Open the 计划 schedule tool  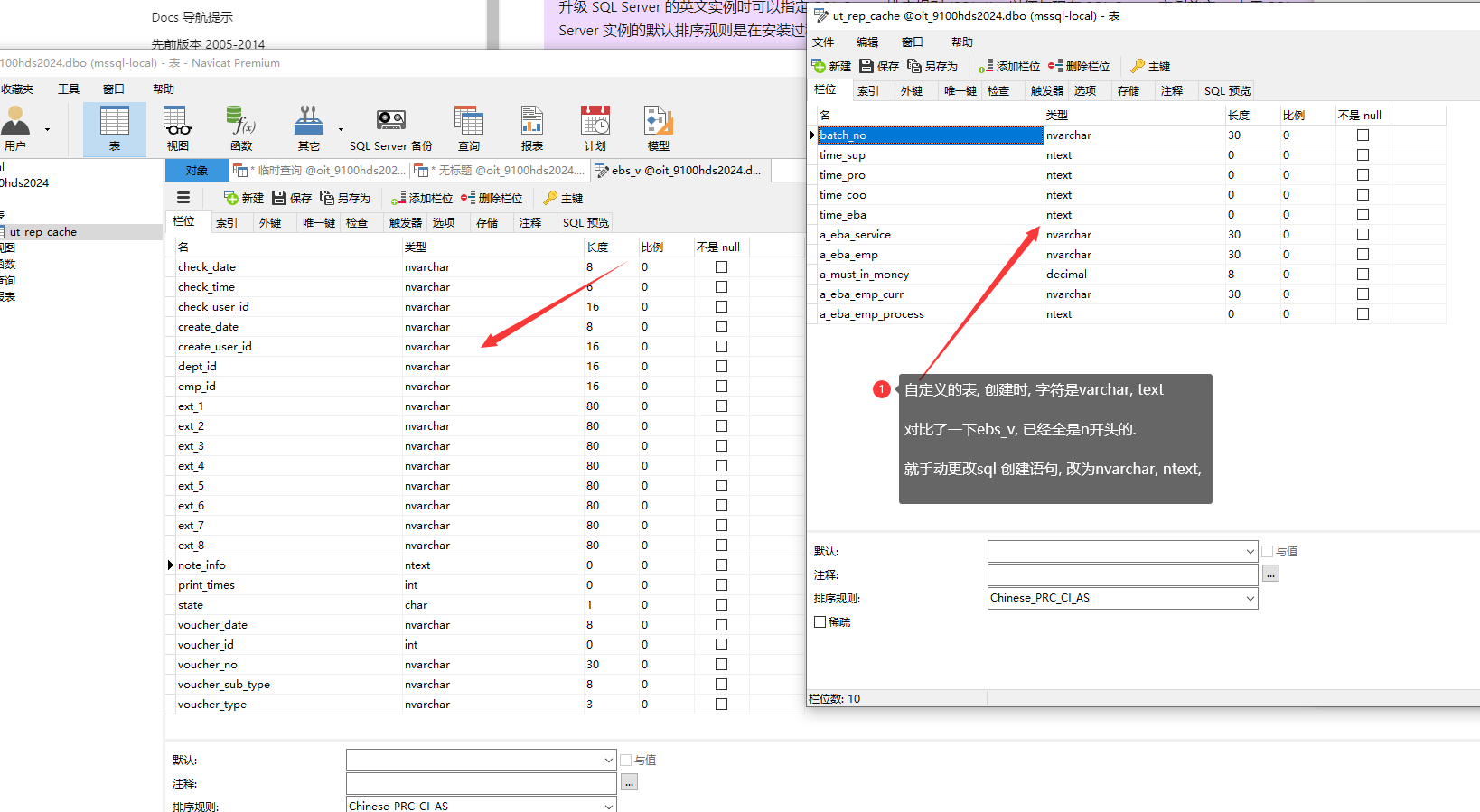coord(595,127)
